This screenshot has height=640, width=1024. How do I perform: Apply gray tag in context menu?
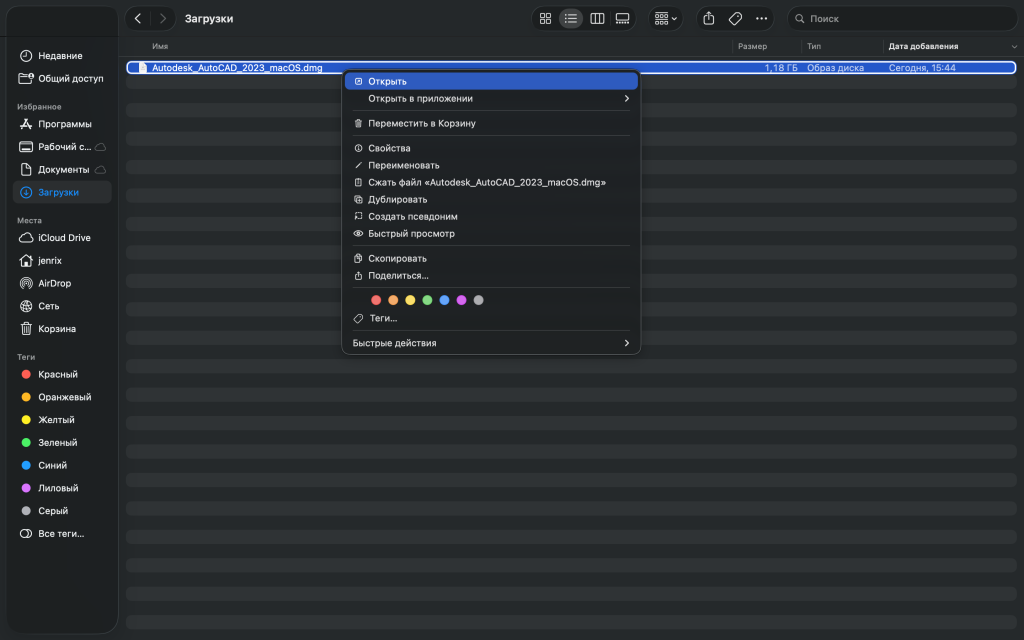coord(479,300)
